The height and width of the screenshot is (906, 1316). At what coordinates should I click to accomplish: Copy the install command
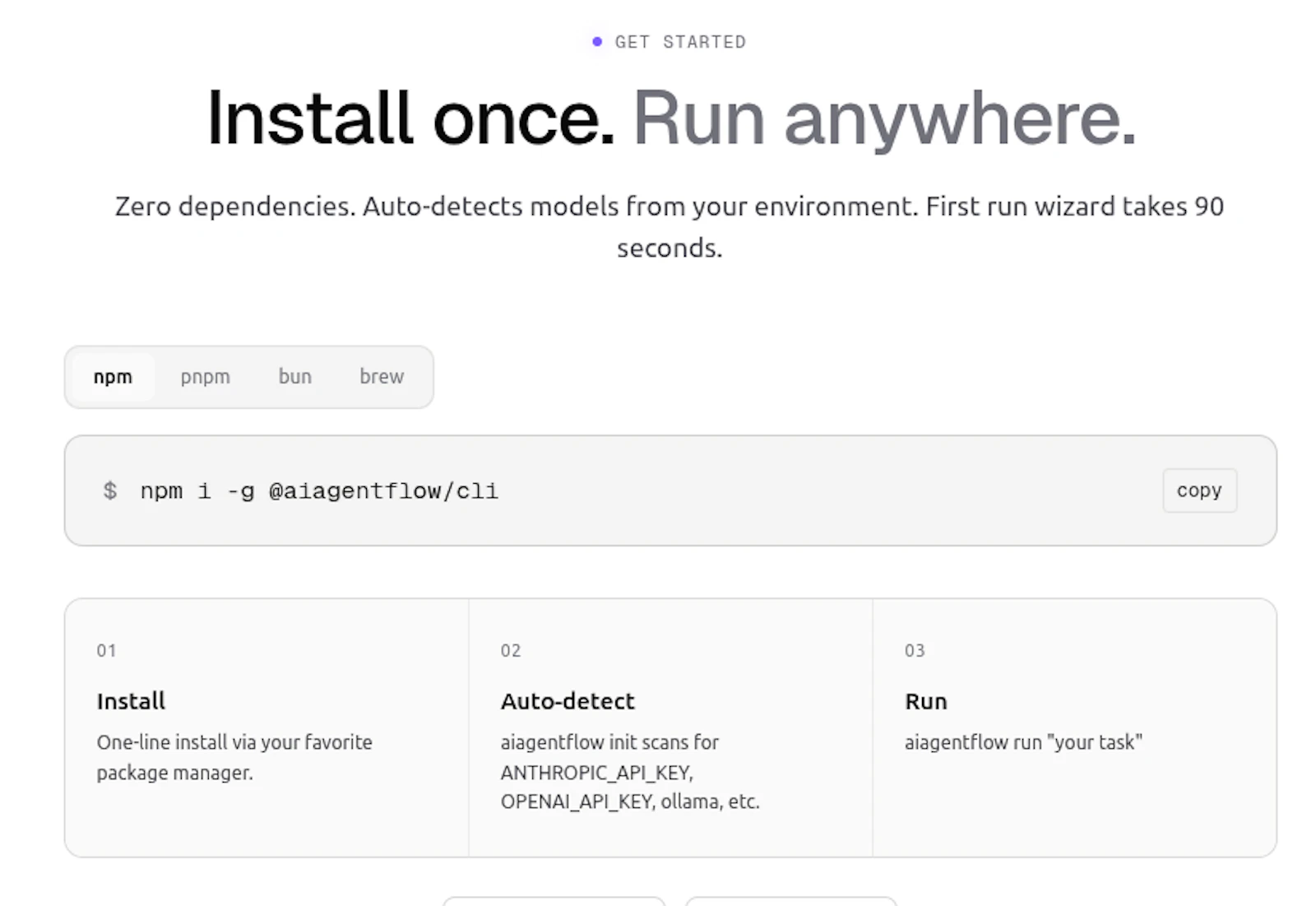[1199, 490]
